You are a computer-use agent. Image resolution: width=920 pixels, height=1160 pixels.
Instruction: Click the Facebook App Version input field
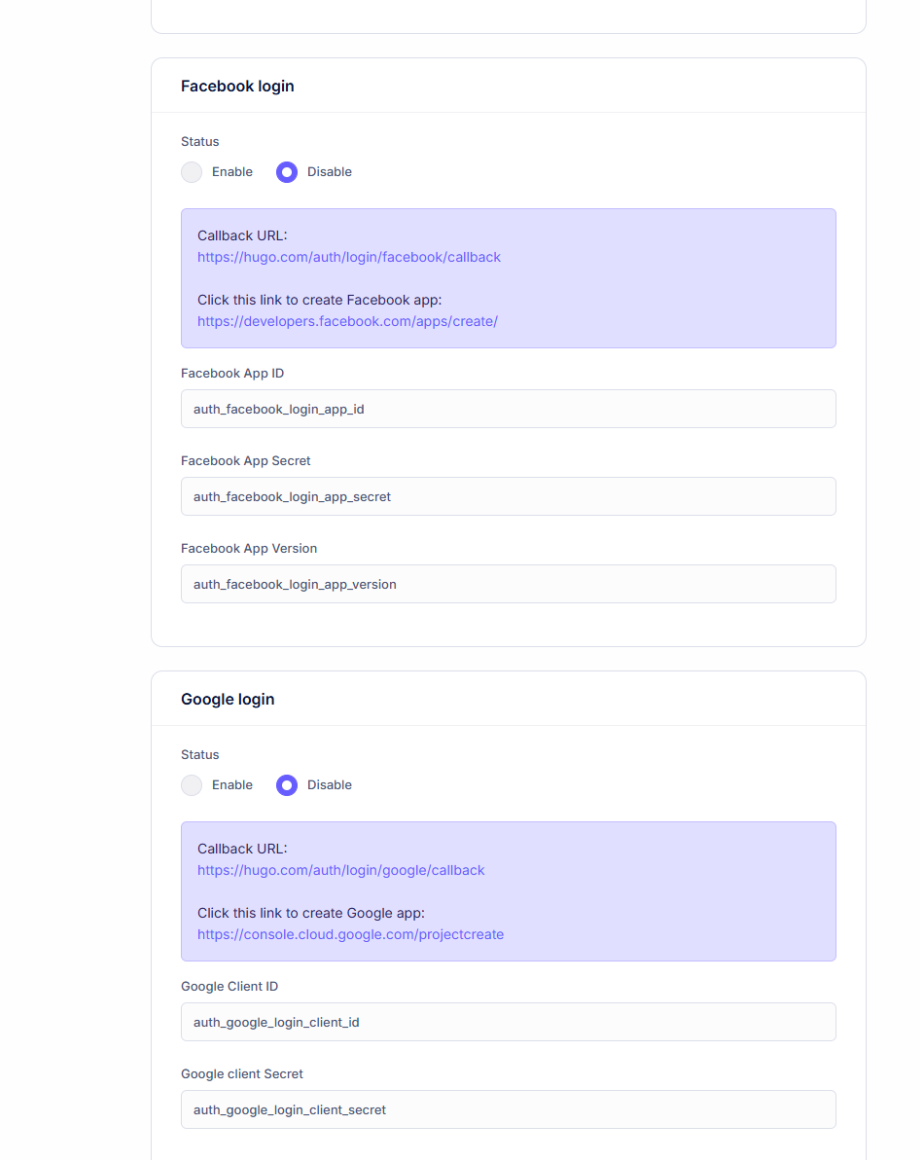coord(508,584)
